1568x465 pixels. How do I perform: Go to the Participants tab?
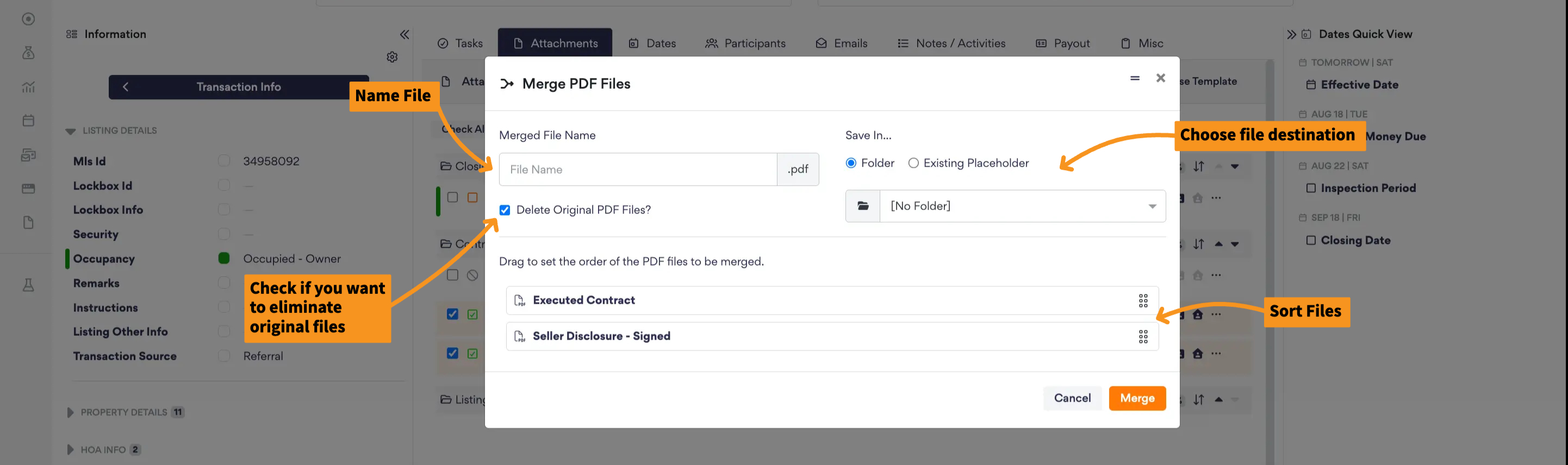tap(745, 43)
